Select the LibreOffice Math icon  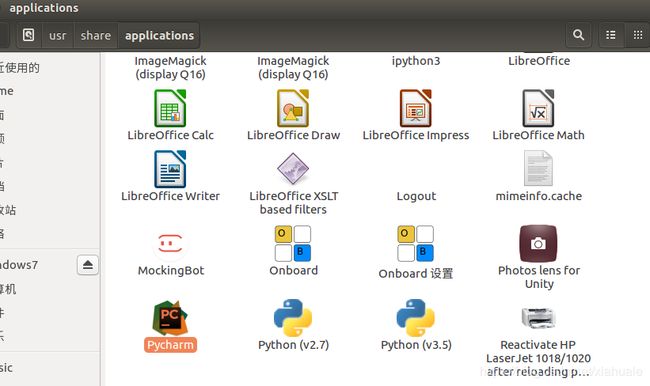pyautogui.click(x=538, y=108)
